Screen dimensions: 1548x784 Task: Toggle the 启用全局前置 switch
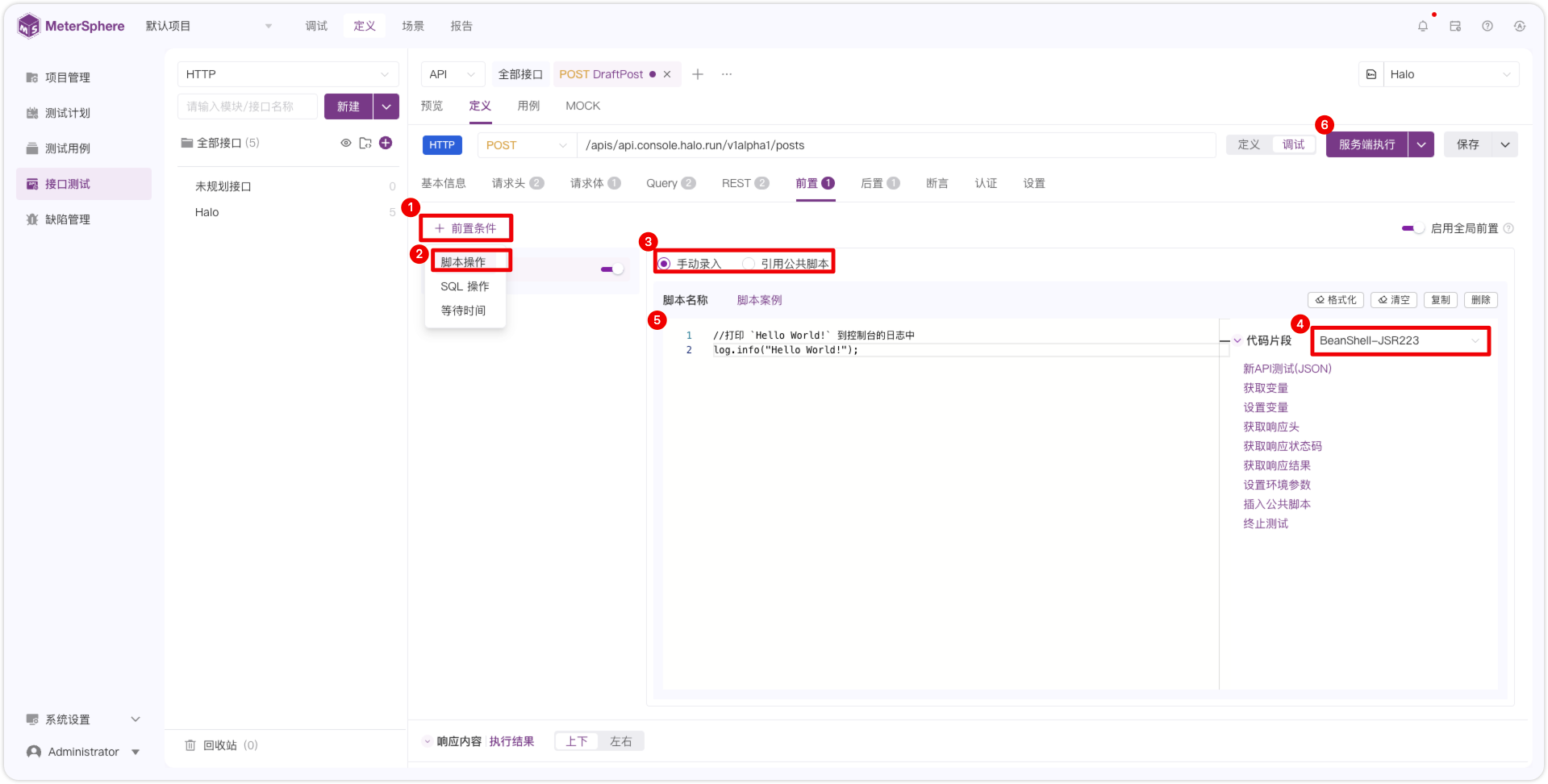point(1412,228)
